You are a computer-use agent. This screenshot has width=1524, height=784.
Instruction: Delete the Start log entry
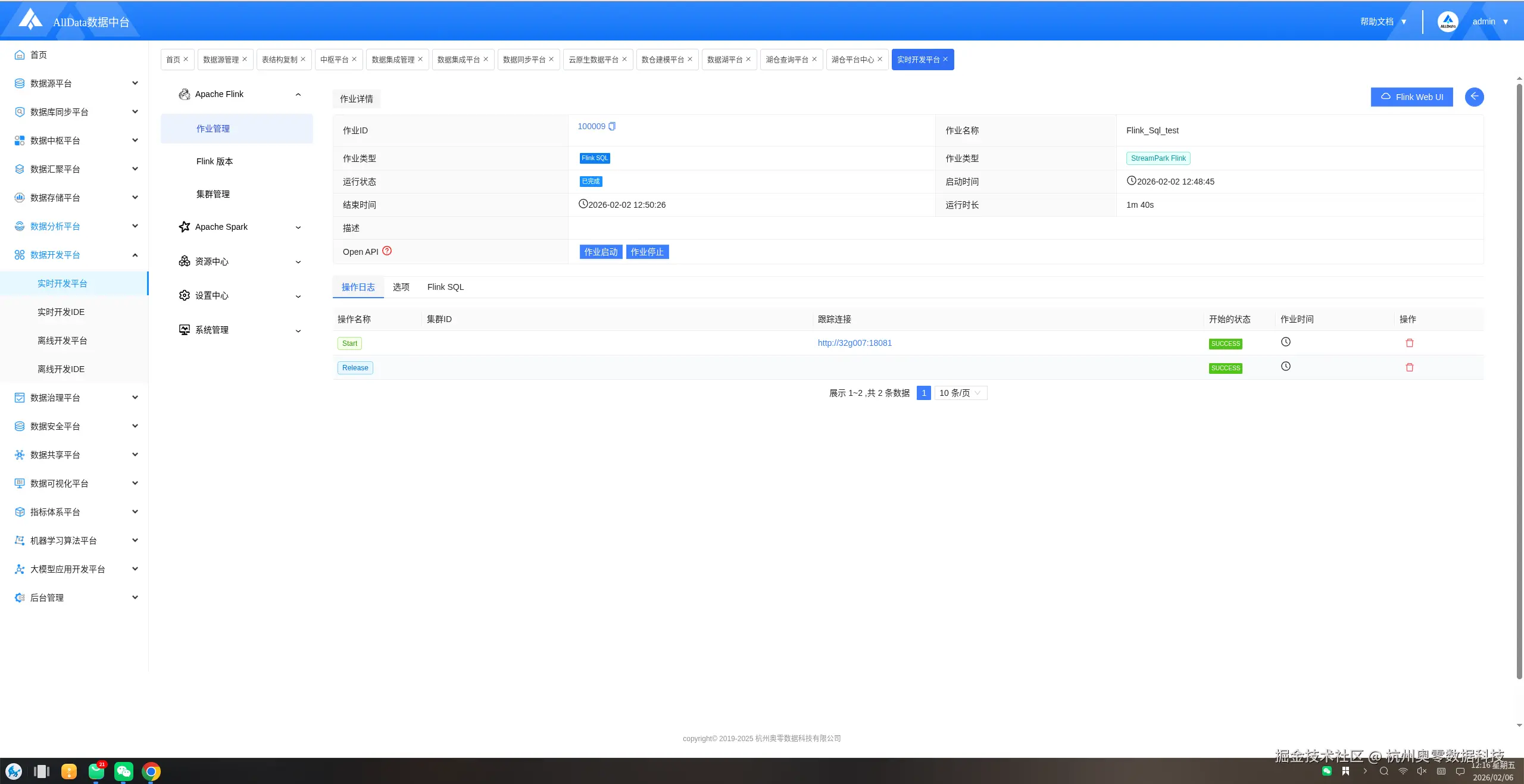point(1409,343)
